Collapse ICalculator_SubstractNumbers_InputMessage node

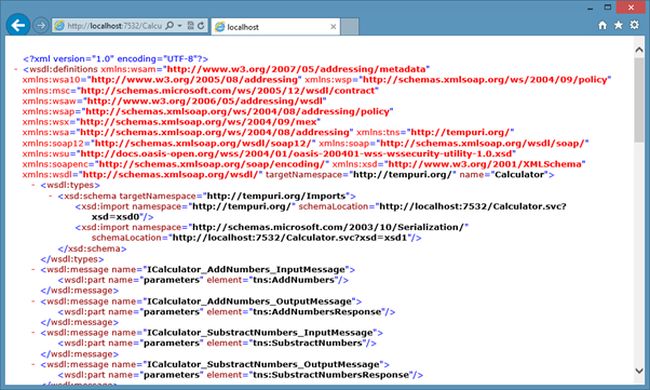[x=33, y=332]
